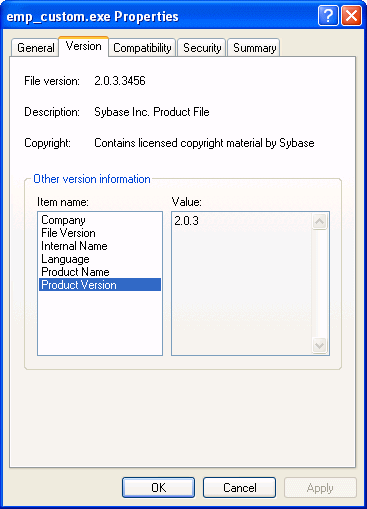The height and width of the screenshot is (509, 367).
Task: Dismiss dialog with Cancel button
Action: point(239,487)
